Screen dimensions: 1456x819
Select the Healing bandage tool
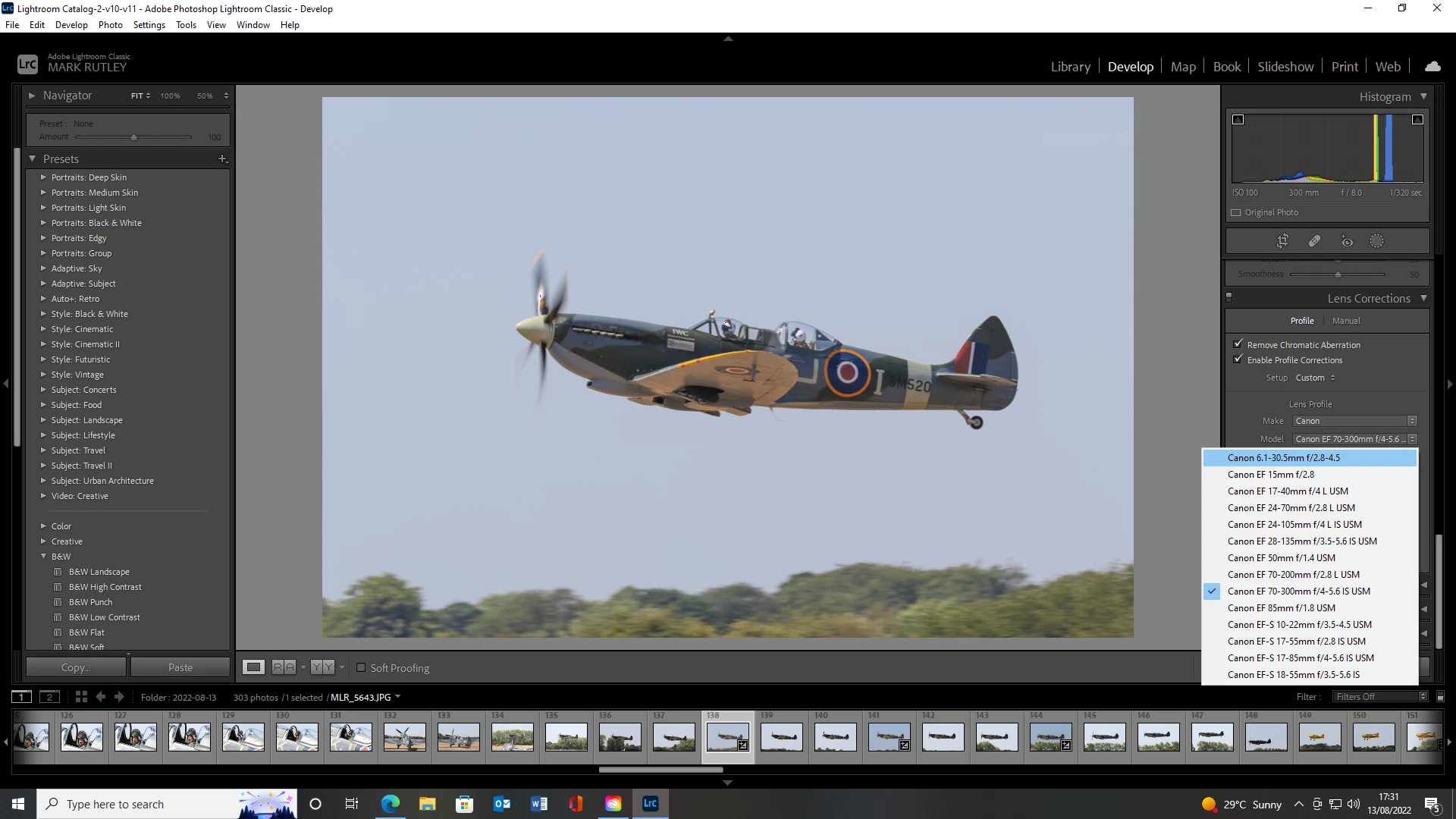coord(1314,241)
